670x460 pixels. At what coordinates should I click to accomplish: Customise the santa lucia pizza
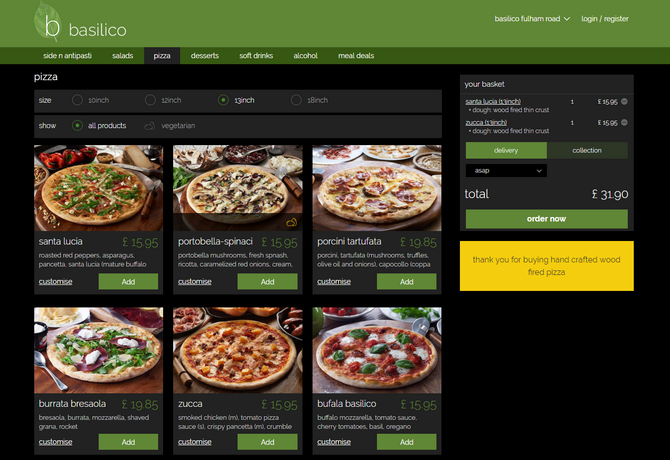tap(56, 281)
